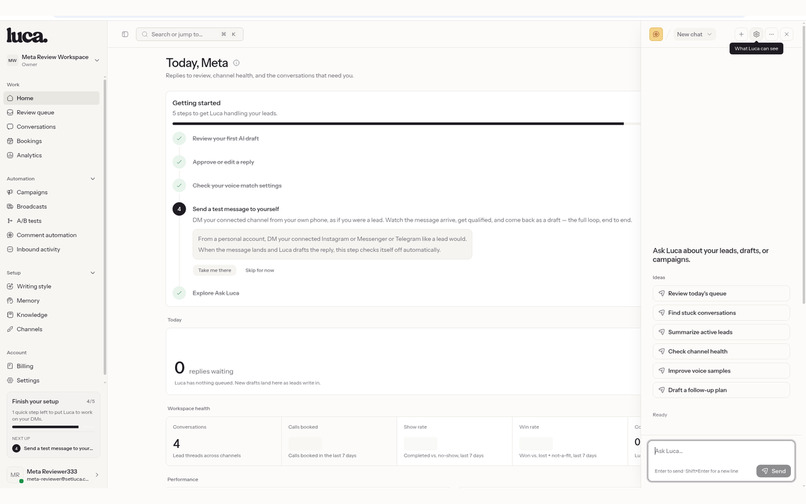Click checkmark for Check your voice match settings
The image size is (806, 504).
[179, 186]
